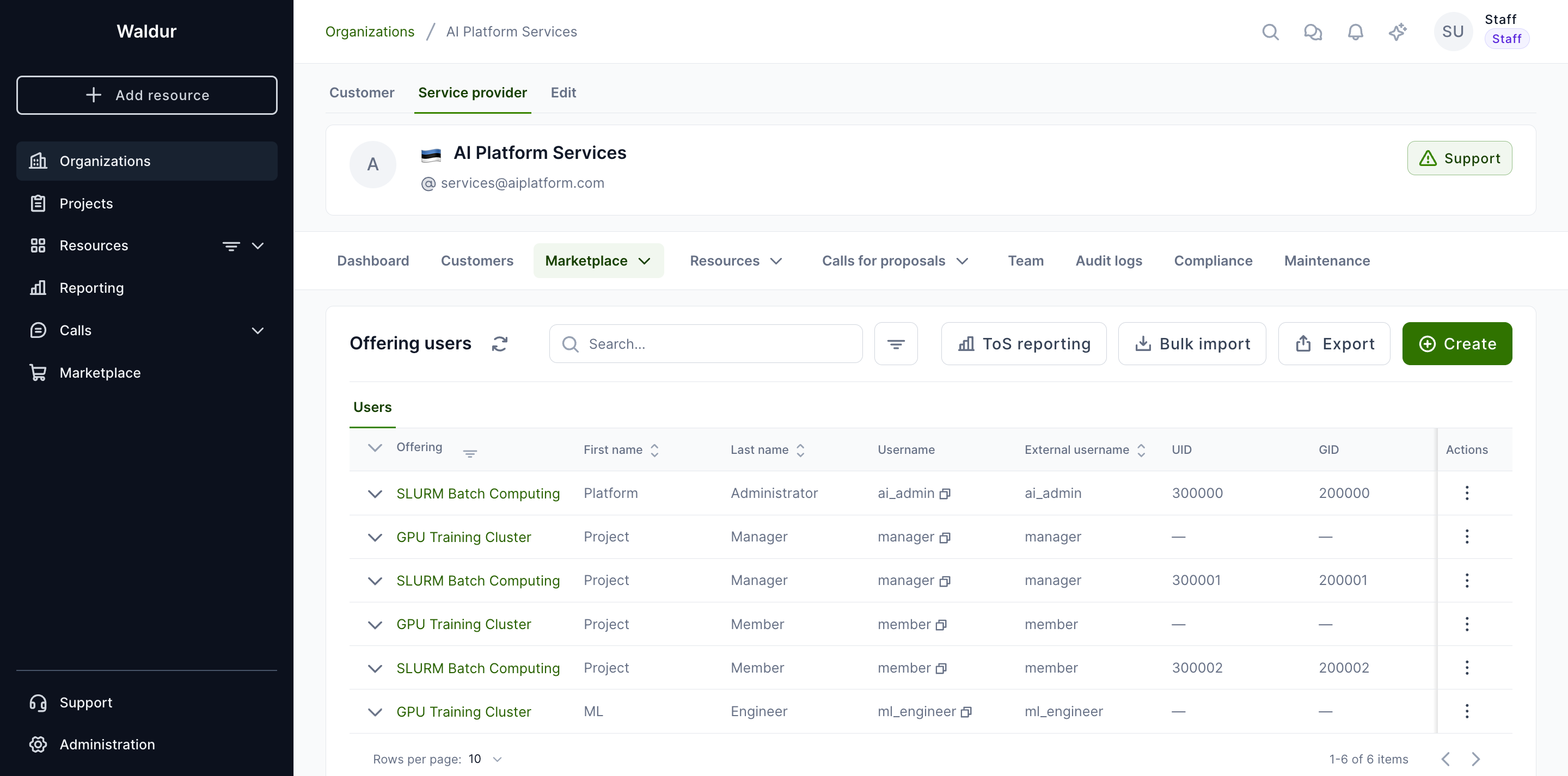Open SLURM Batch Computing link in ai_admin row
Viewport: 1568px width, 776px height.
478,494
